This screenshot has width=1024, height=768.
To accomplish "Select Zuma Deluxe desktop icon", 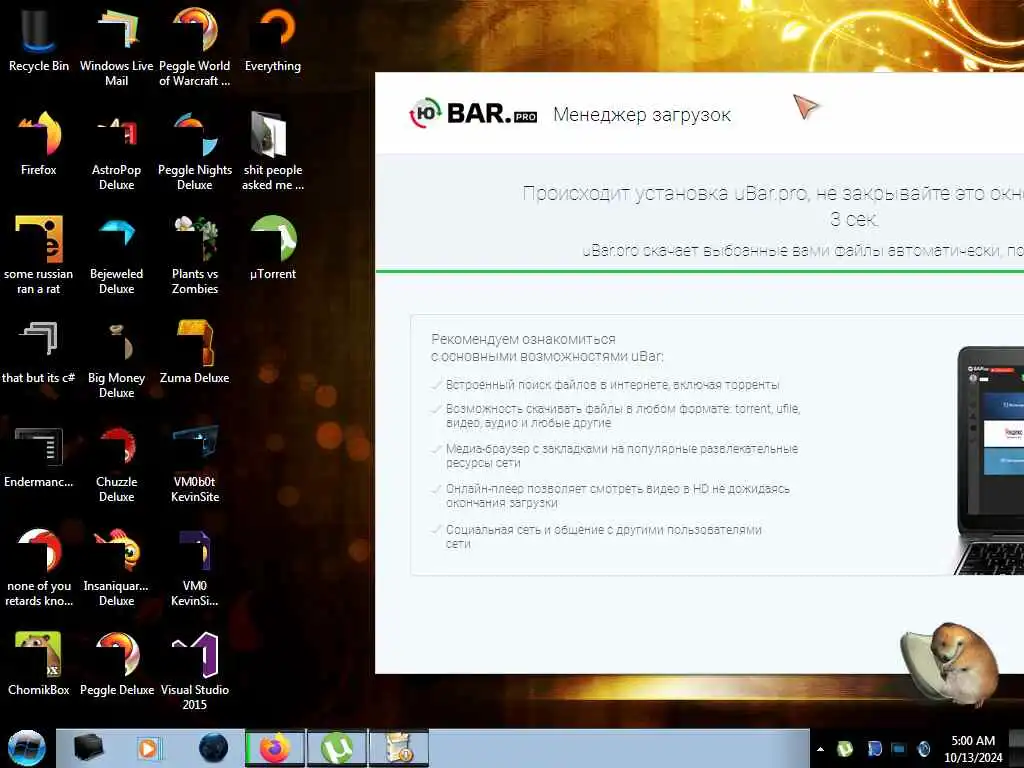I will coord(195,351).
